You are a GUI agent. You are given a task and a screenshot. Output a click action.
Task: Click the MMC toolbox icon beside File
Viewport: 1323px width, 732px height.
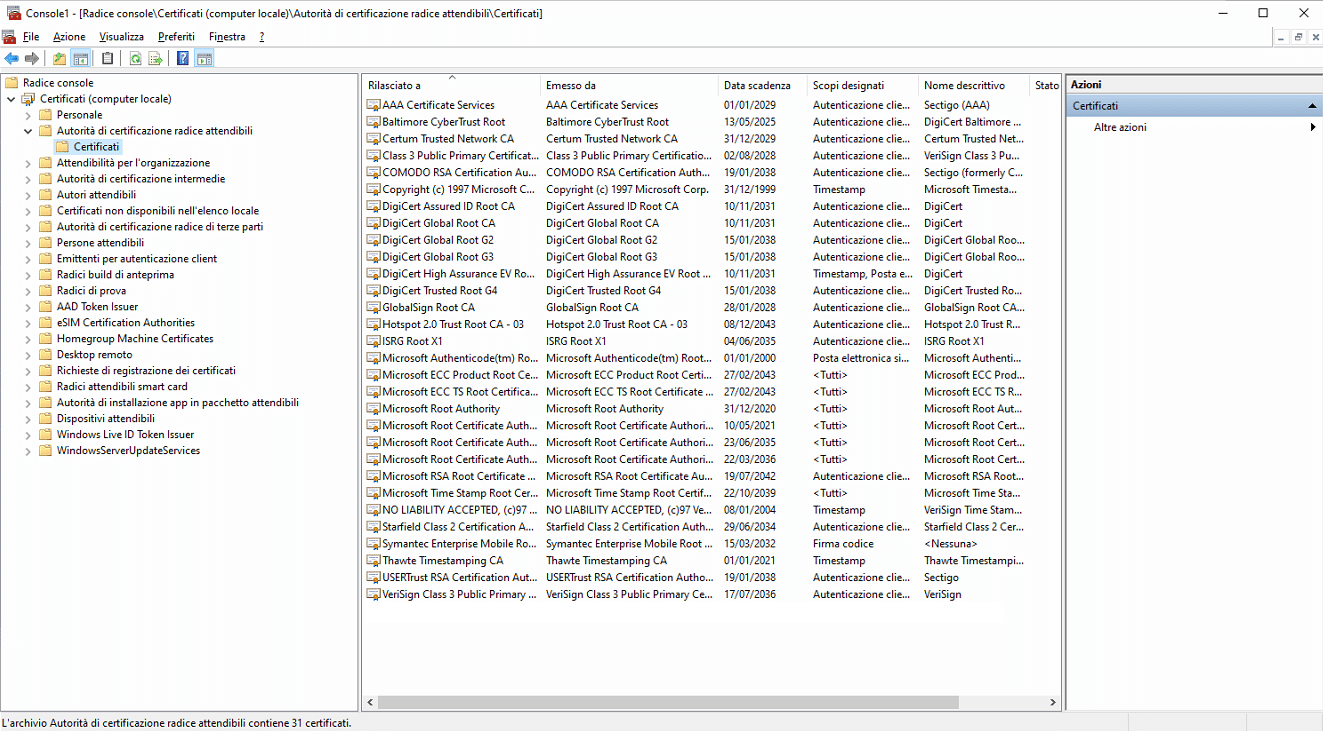click(9, 36)
